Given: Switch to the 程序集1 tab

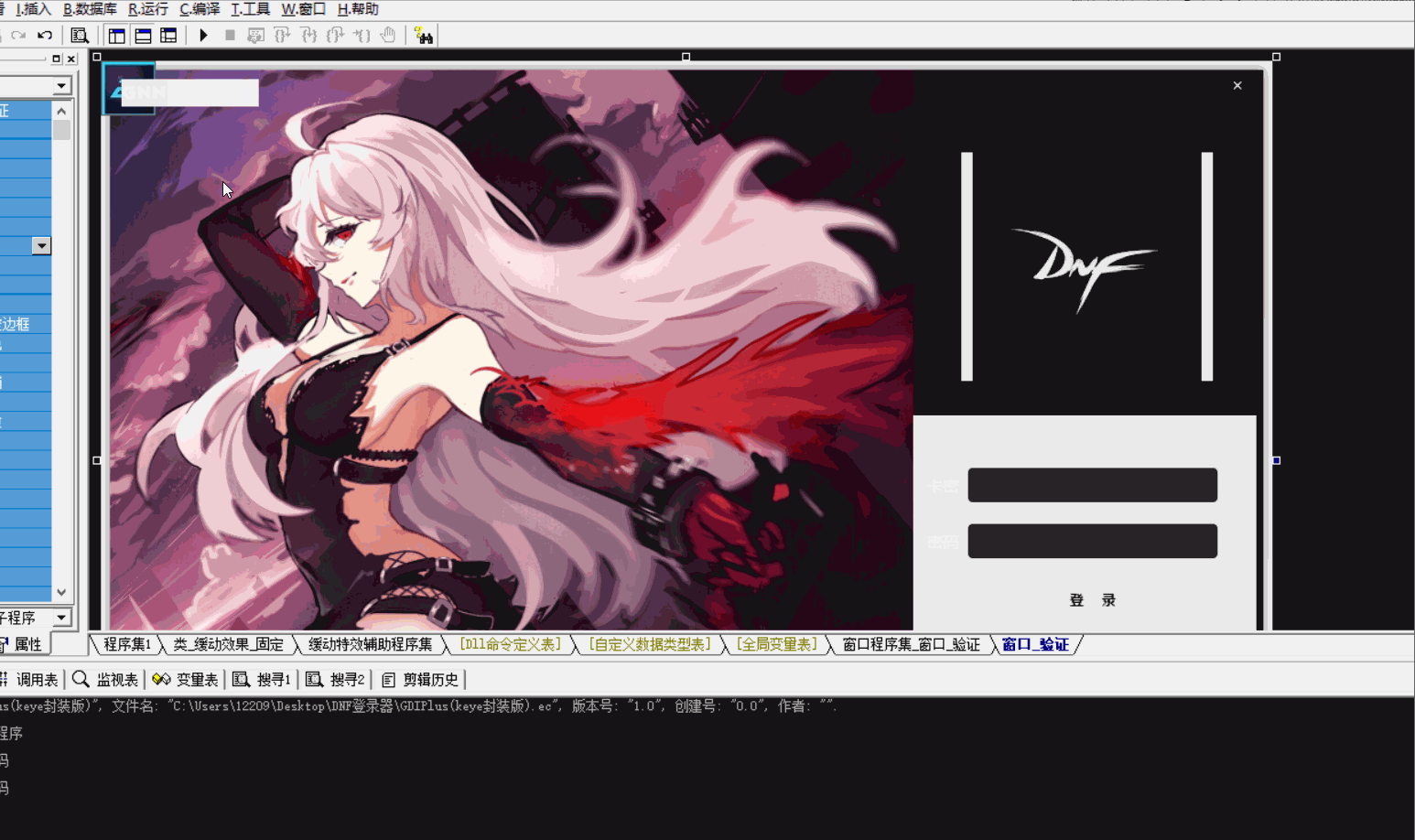Looking at the screenshot, I should [x=126, y=644].
